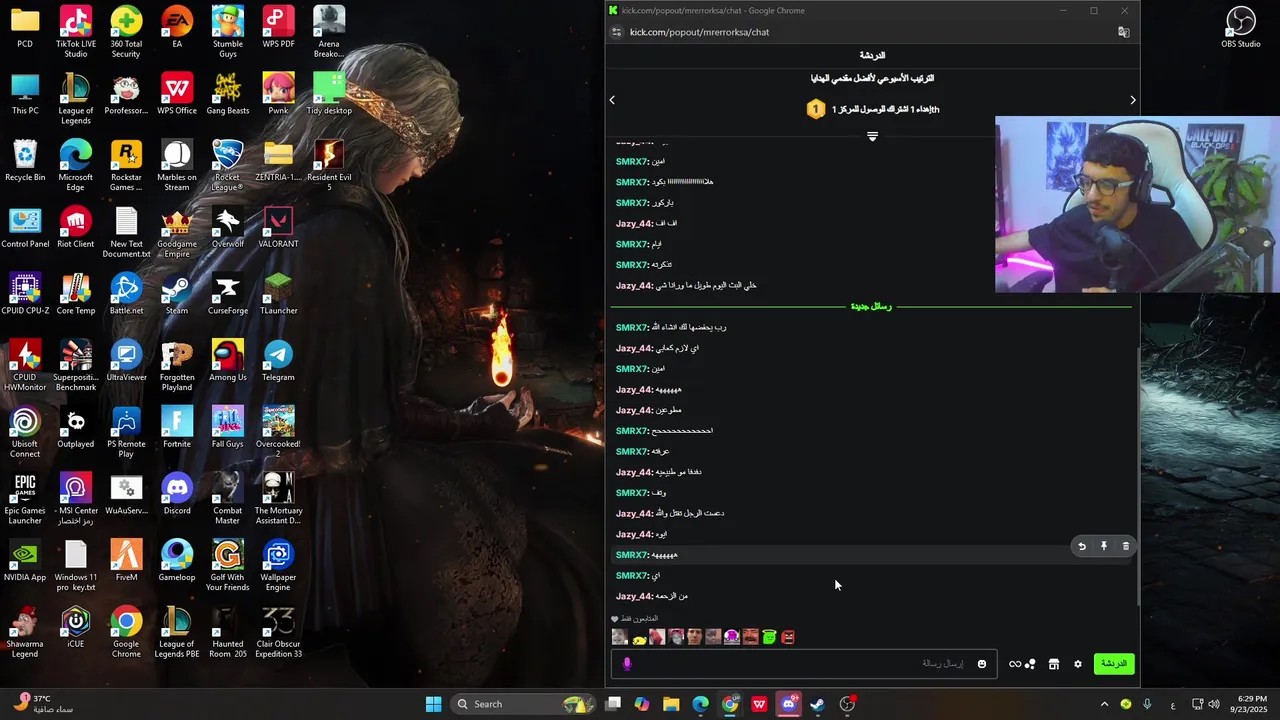The width and height of the screenshot is (1280, 720).
Task: Open NVIDIA App desktop icon
Action: point(25,561)
